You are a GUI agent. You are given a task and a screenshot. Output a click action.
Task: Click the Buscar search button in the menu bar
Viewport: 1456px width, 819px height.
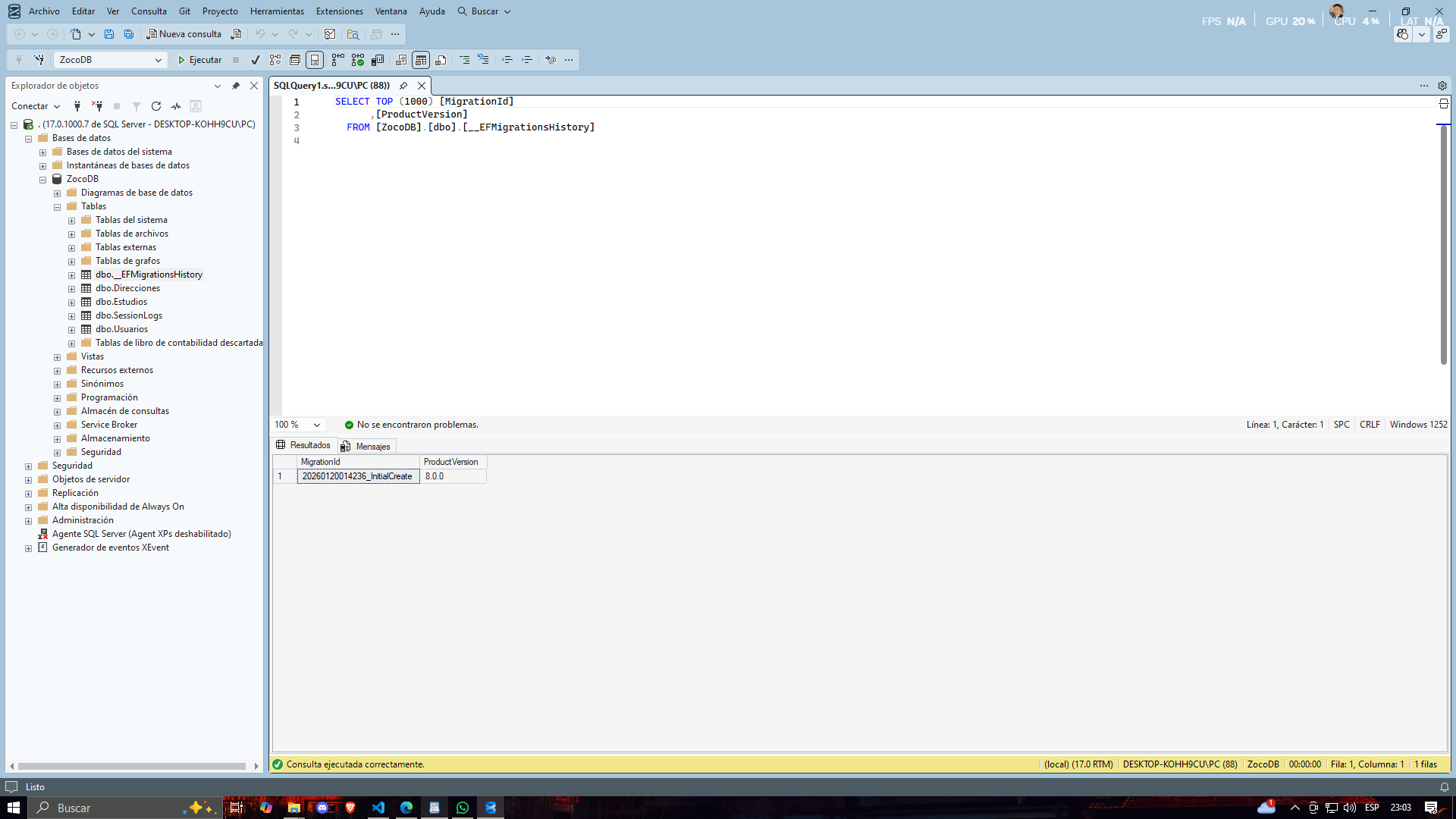484,11
